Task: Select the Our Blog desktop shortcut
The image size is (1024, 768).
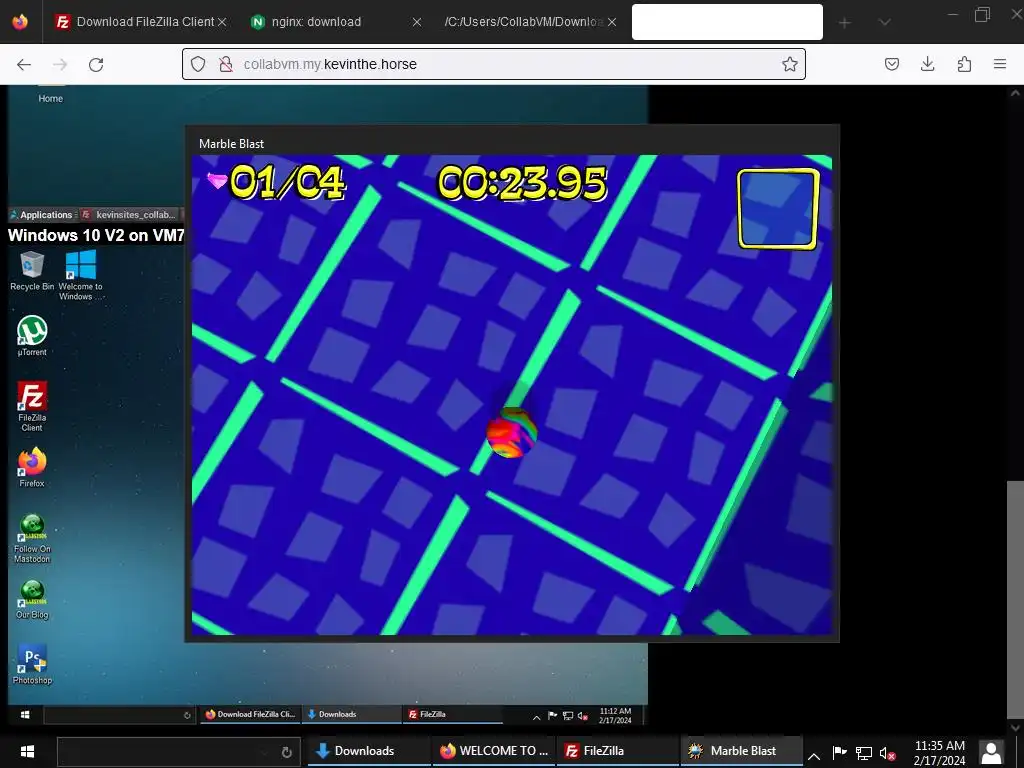Action: click(x=31, y=600)
